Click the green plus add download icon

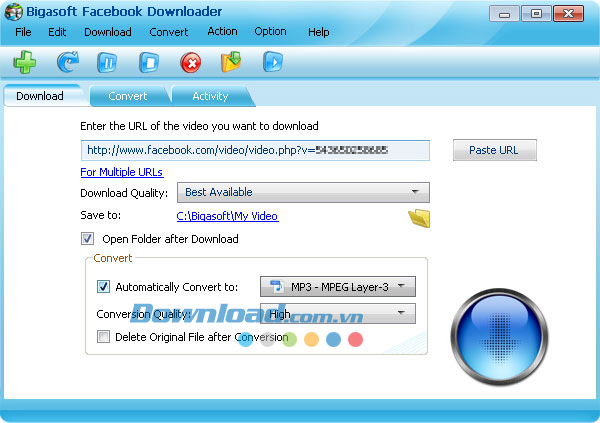tap(25, 62)
